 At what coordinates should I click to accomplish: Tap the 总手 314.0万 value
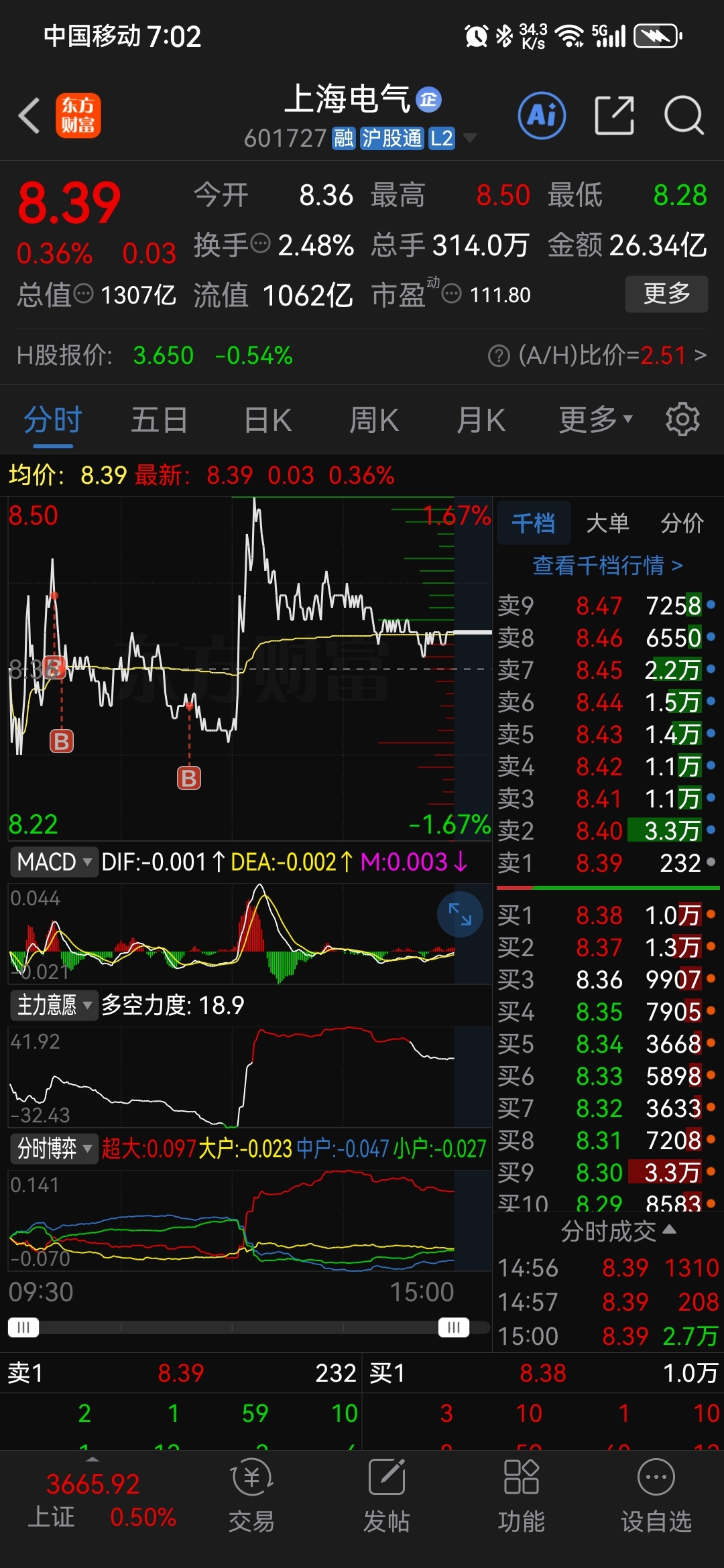point(481,245)
